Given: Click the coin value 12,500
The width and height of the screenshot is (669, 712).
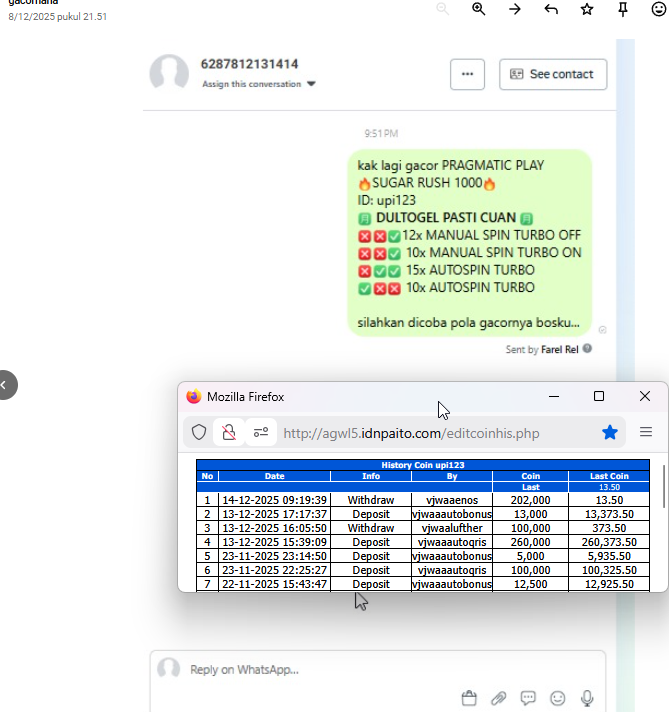Looking at the screenshot, I should coord(530,584).
